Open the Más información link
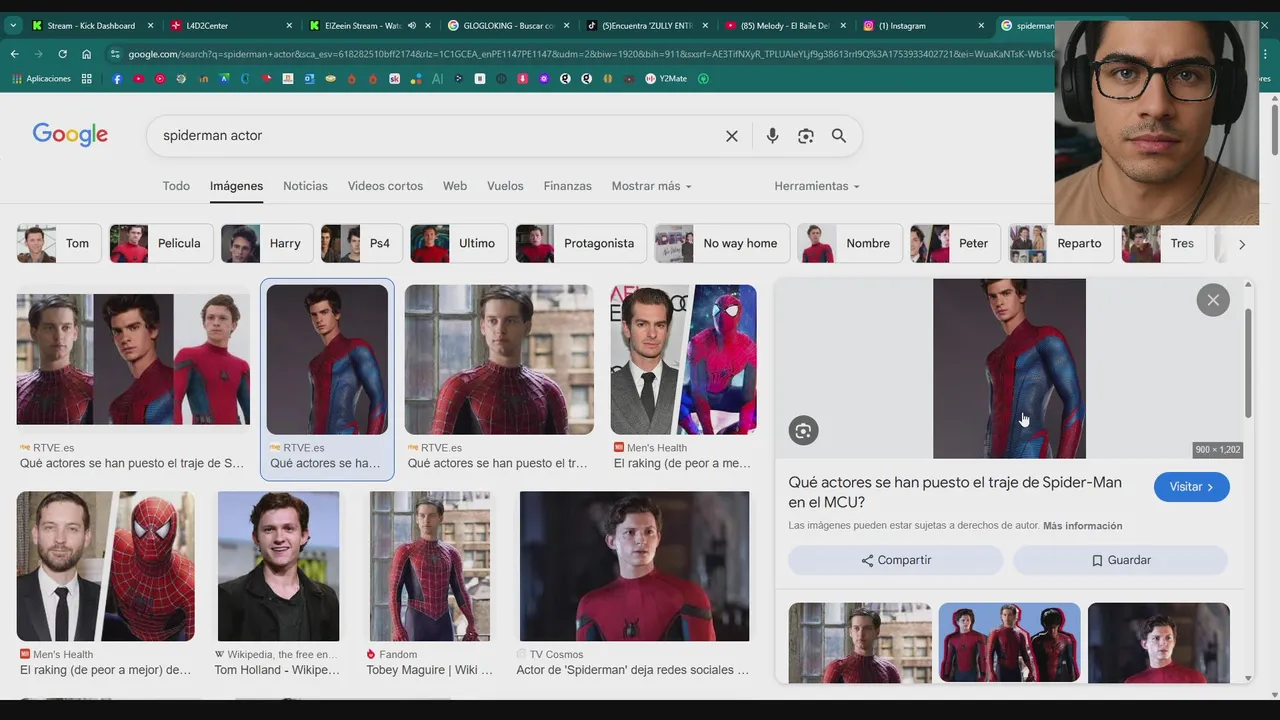The width and height of the screenshot is (1280, 720). pyautogui.click(x=1082, y=526)
